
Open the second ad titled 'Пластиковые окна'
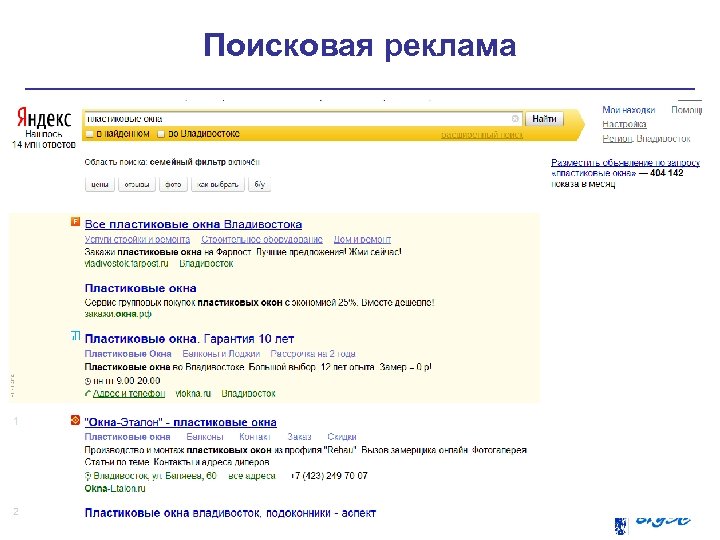click(x=141, y=288)
